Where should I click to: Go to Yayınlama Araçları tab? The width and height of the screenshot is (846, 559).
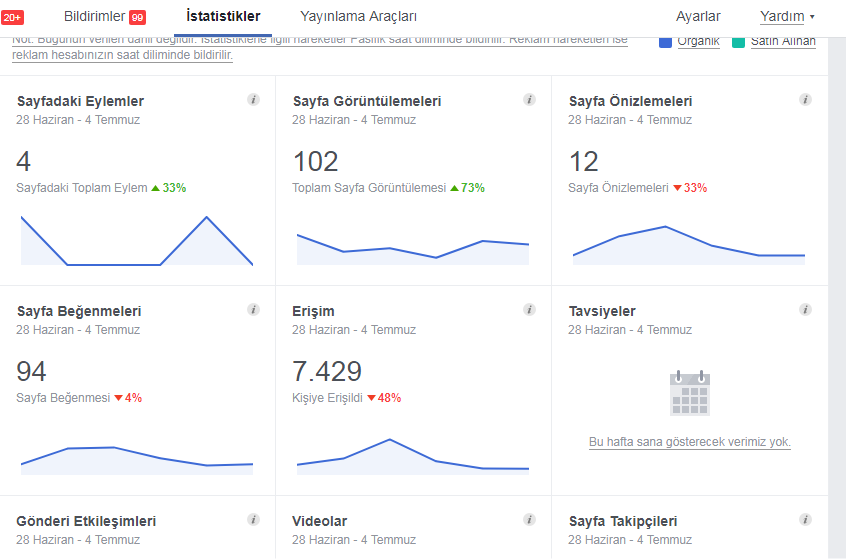click(x=358, y=17)
